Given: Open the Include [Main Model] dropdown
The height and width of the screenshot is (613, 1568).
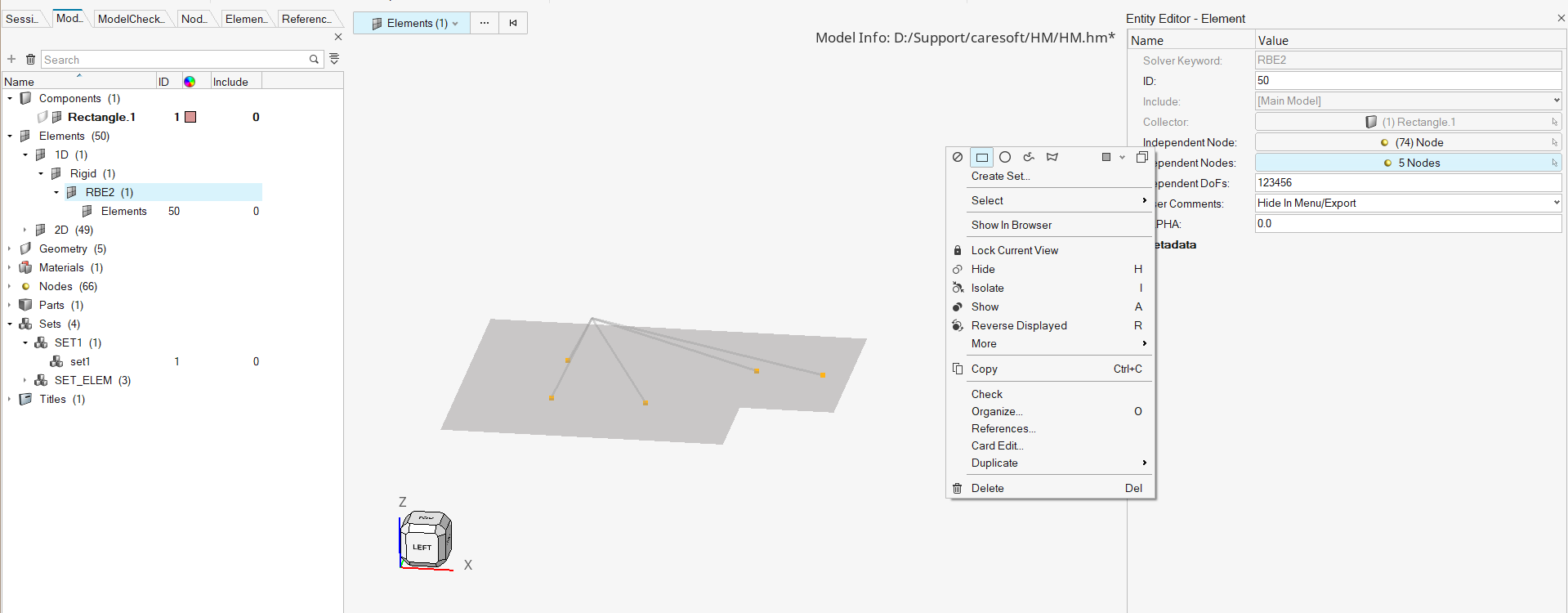Looking at the screenshot, I should (x=1408, y=101).
